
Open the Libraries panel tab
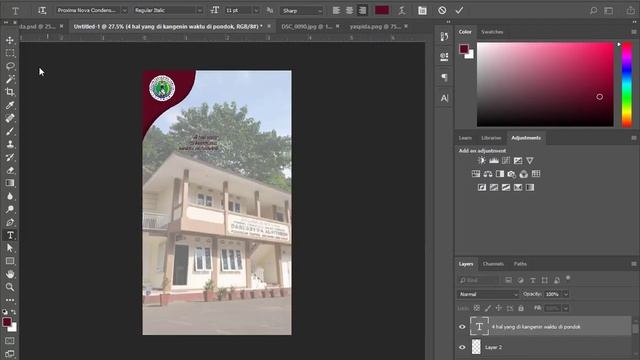(x=491, y=138)
